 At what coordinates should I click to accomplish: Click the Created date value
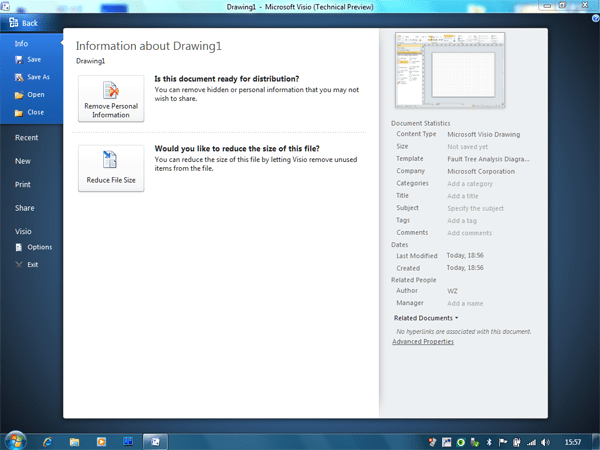(x=465, y=267)
